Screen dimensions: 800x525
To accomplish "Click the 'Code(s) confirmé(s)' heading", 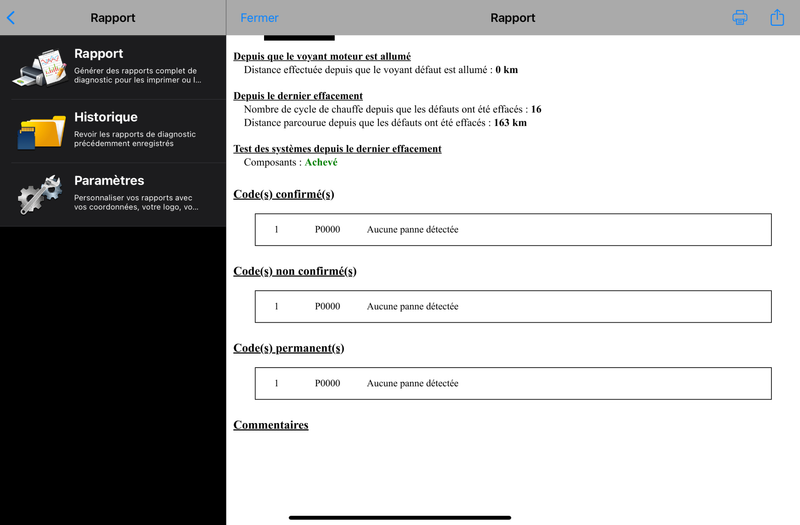I will 284,194.
